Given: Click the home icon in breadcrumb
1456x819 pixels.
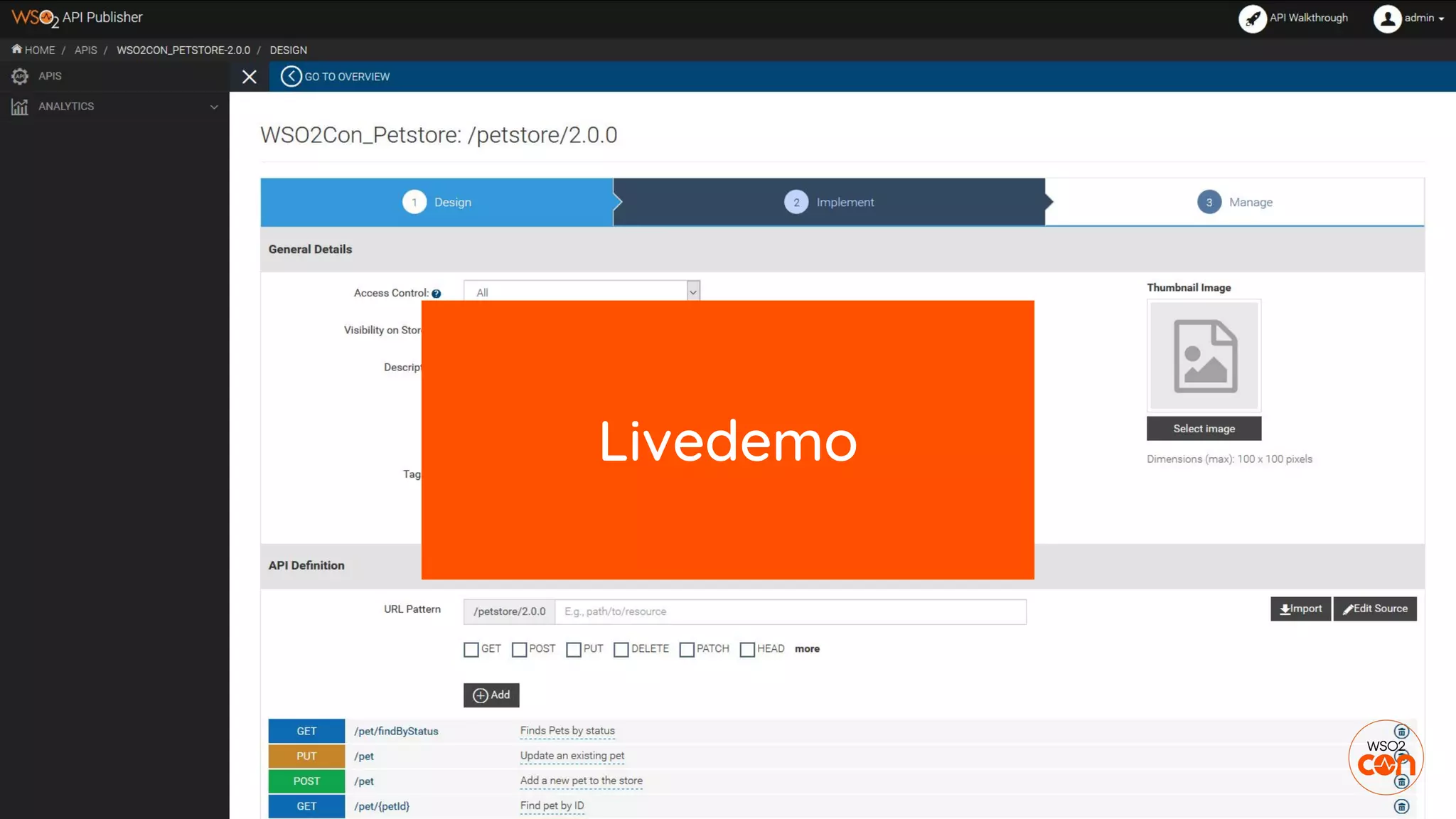Looking at the screenshot, I should [16, 49].
